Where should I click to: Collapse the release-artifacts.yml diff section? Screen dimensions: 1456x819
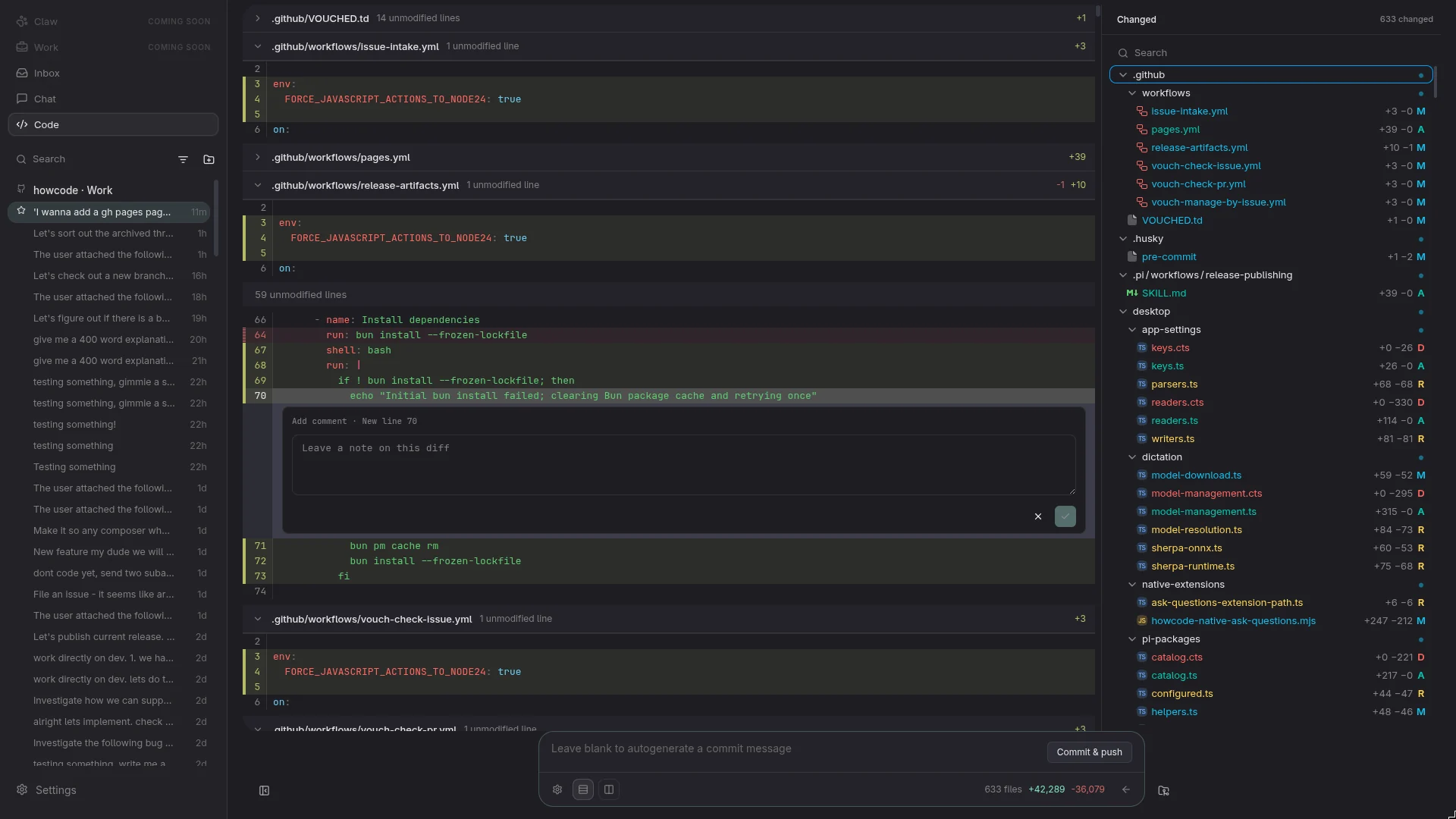pyautogui.click(x=257, y=185)
